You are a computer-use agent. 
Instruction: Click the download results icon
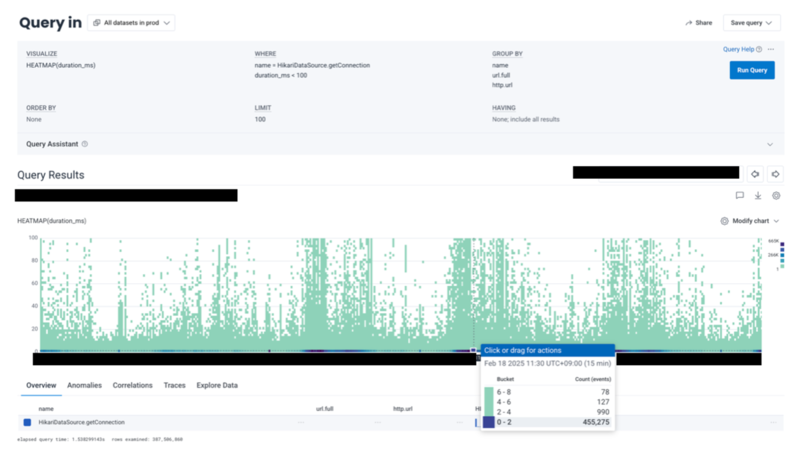(758, 195)
